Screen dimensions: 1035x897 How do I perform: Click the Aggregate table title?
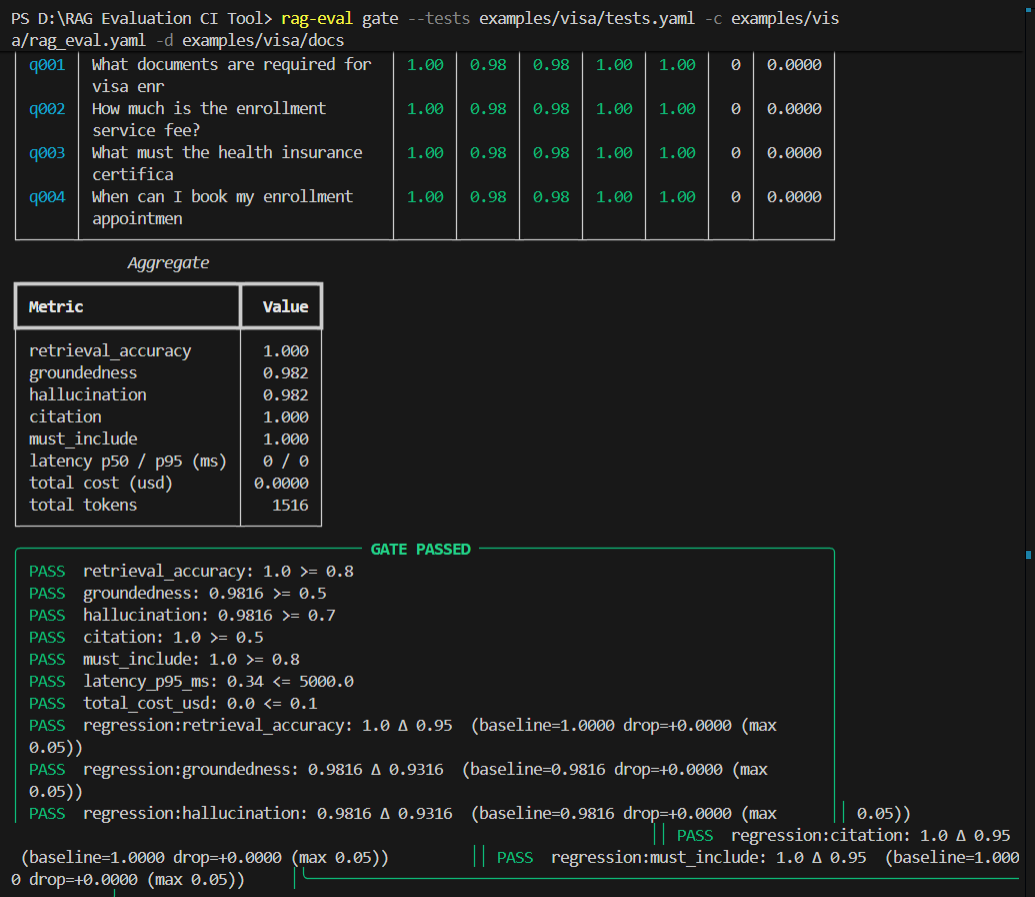click(x=168, y=263)
